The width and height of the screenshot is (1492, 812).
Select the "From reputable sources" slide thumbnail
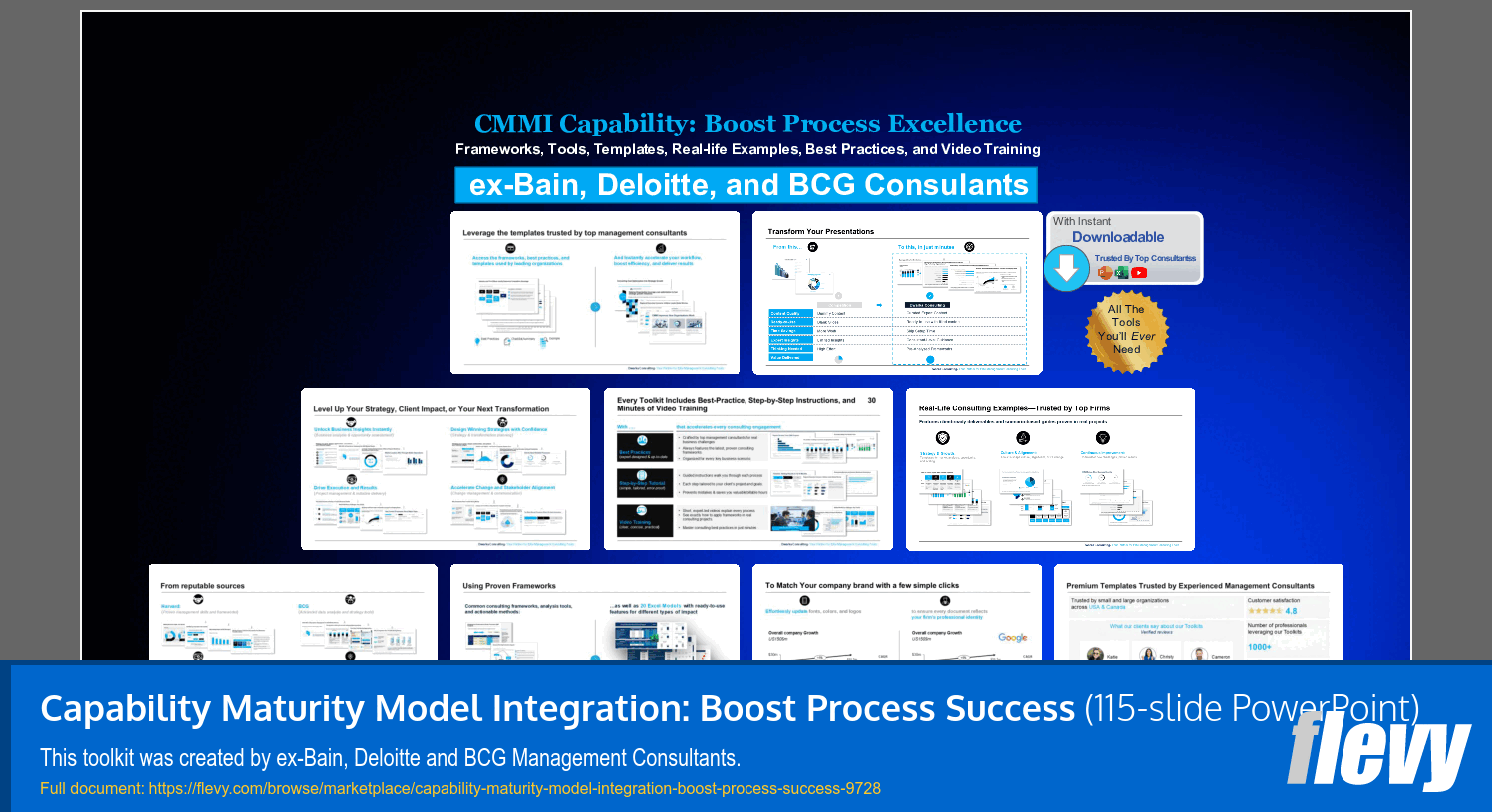click(x=293, y=612)
